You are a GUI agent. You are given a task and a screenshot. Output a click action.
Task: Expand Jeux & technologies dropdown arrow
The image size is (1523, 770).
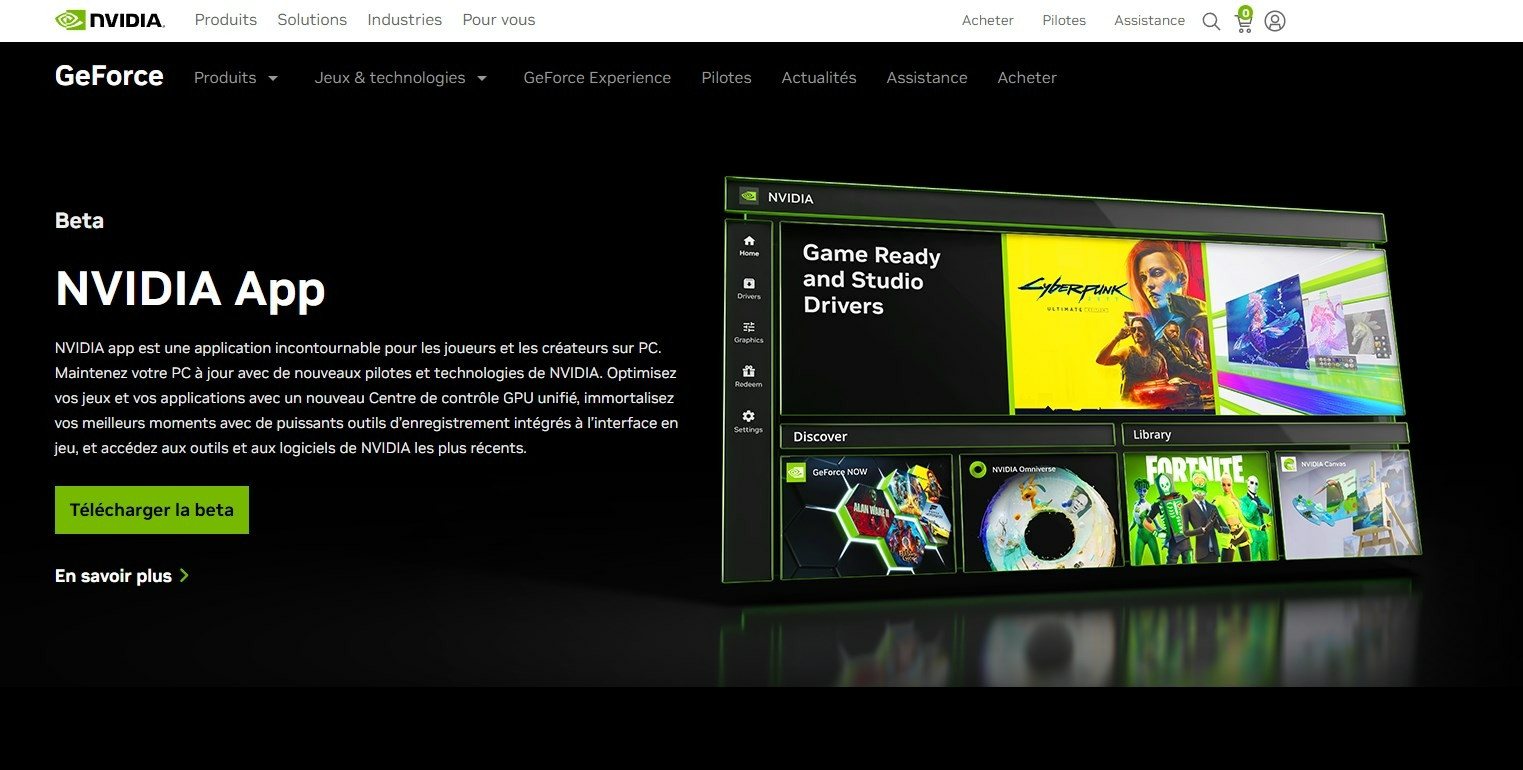click(x=481, y=78)
